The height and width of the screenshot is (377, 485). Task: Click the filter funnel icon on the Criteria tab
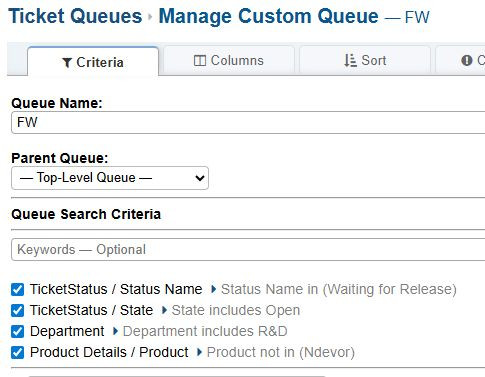pyautogui.click(x=67, y=62)
